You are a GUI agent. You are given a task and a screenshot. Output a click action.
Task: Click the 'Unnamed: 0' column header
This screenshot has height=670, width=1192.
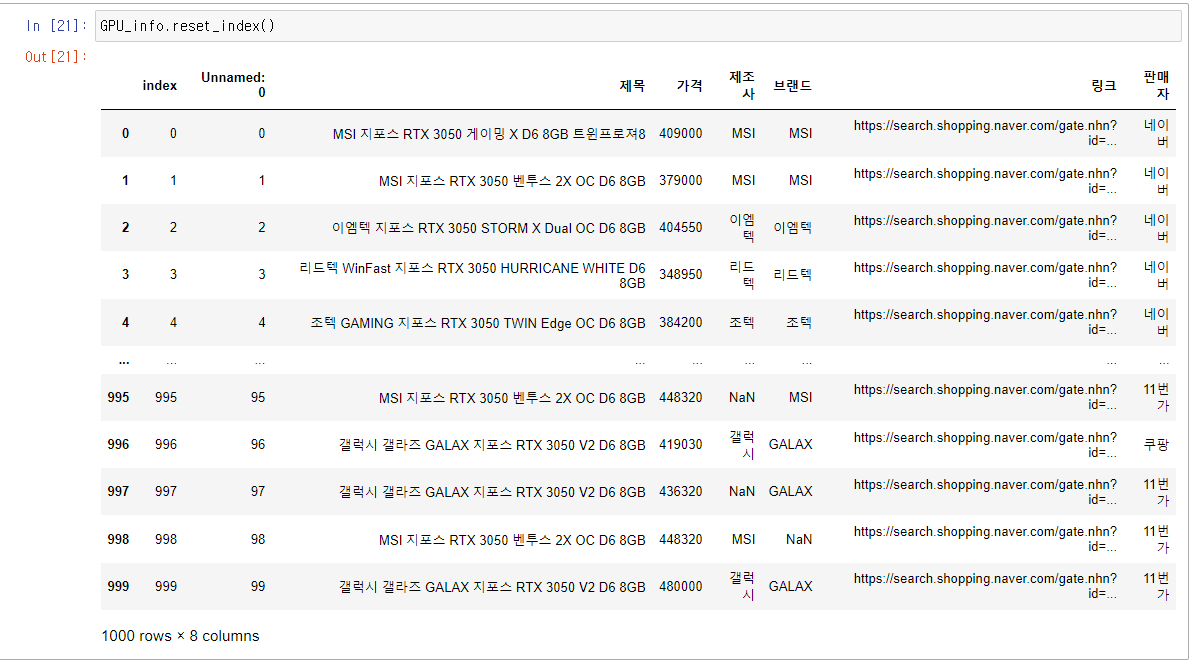point(233,84)
